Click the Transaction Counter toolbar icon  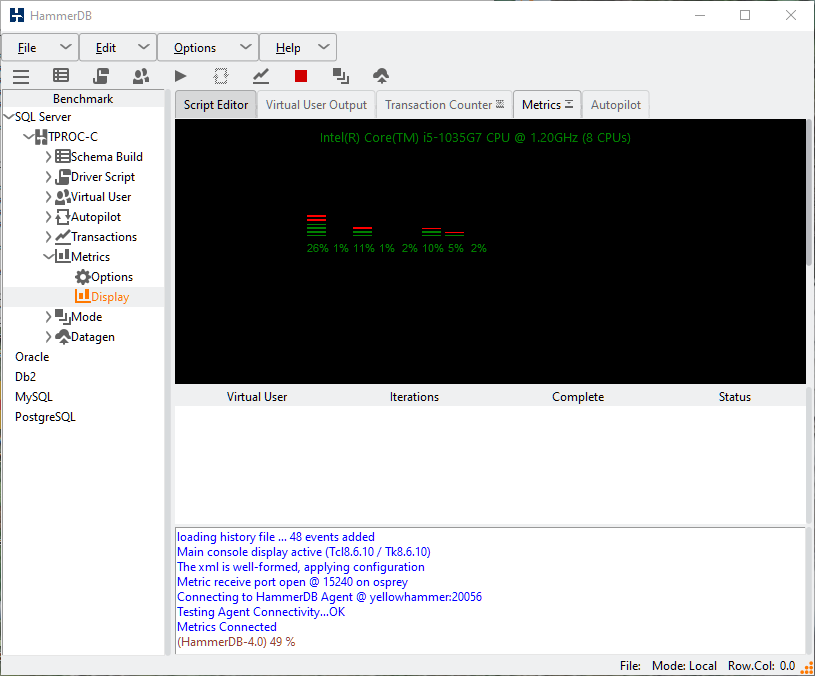[x=261, y=76]
